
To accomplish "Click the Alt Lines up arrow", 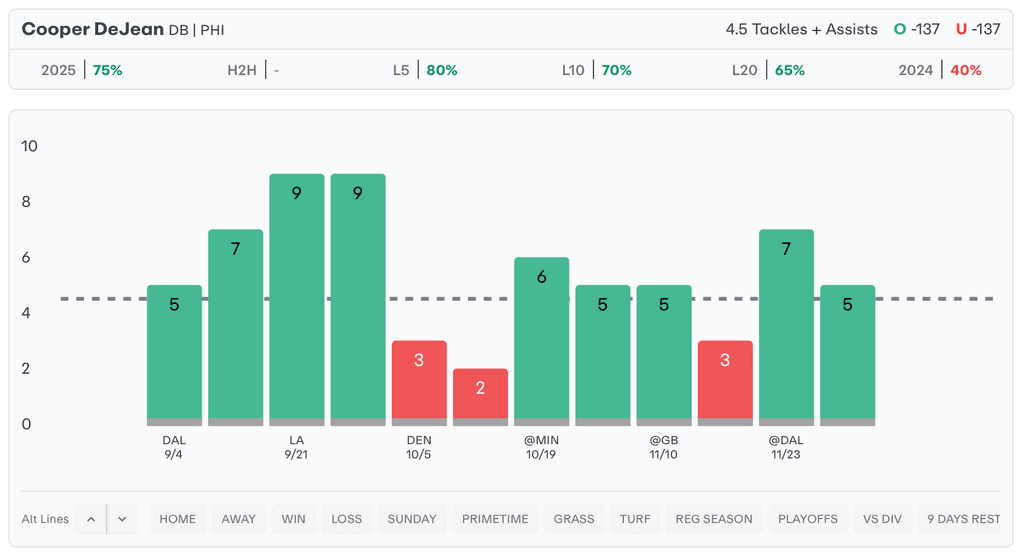I will pos(91,519).
